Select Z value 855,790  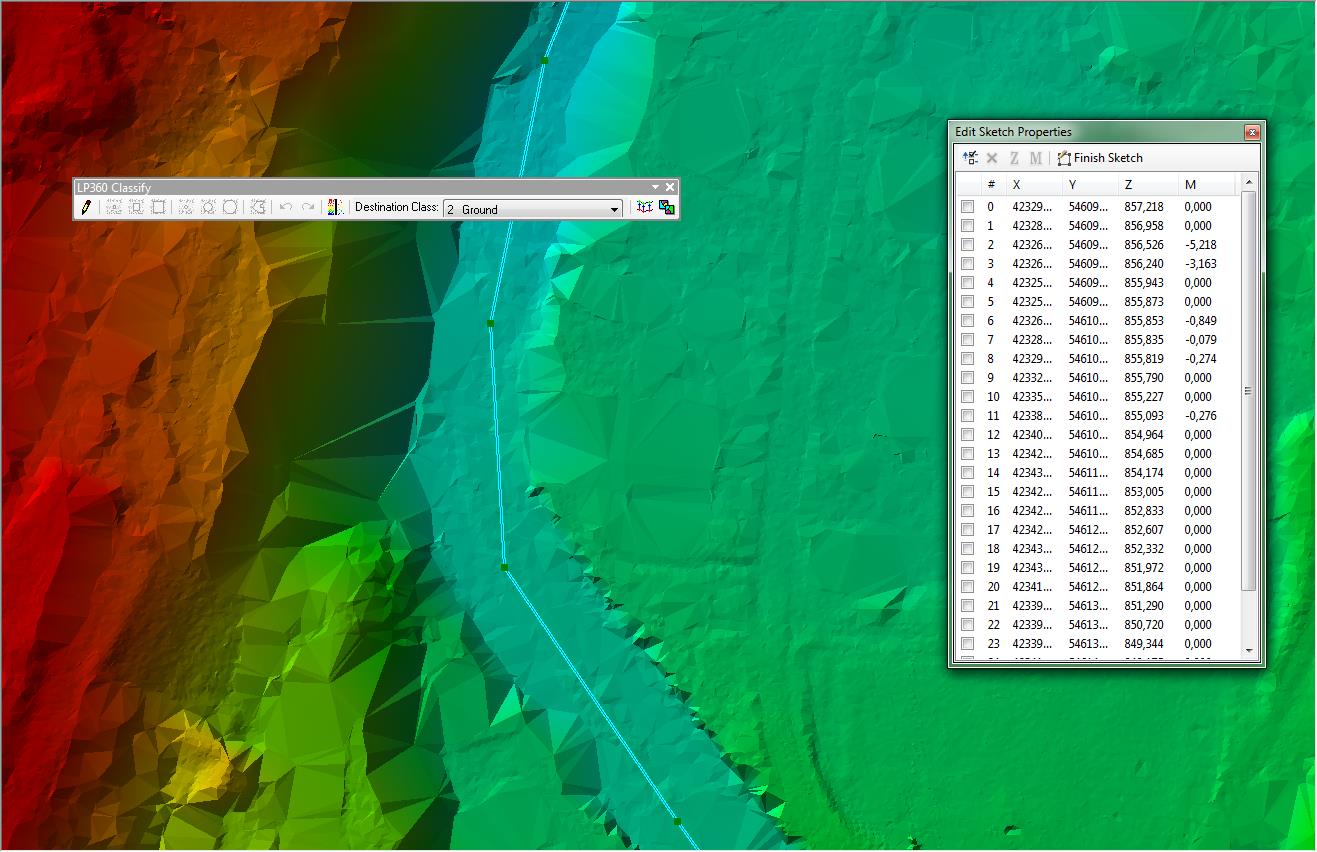pyautogui.click(x=1144, y=378)
